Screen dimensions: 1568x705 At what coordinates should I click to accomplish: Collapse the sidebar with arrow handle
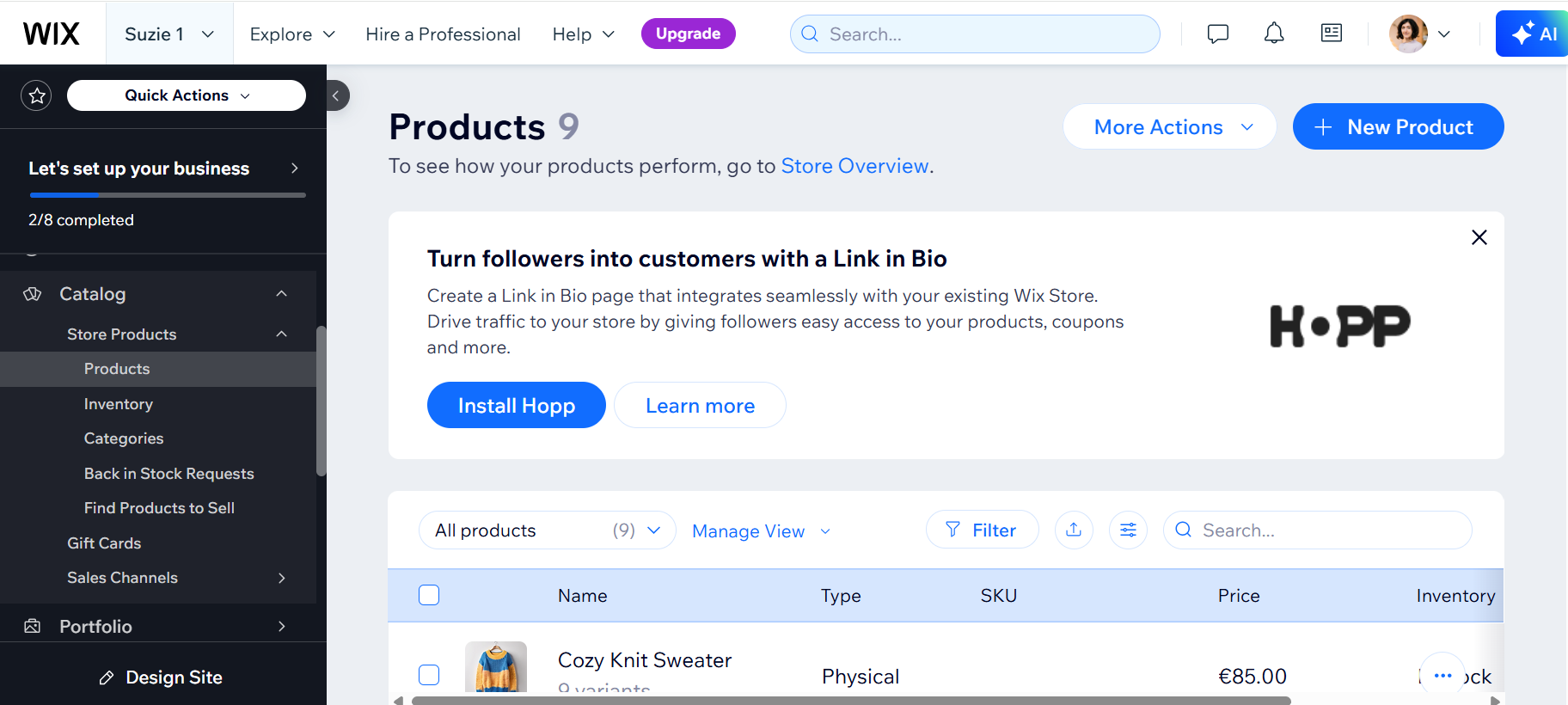click(x=336, y=95)
